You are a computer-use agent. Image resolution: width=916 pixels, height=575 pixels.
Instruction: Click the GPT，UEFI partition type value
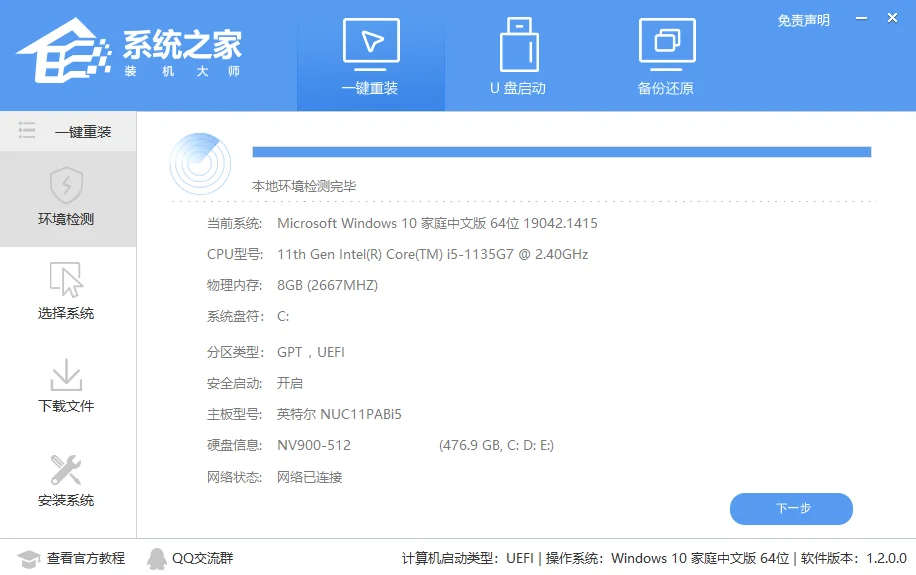311,352
